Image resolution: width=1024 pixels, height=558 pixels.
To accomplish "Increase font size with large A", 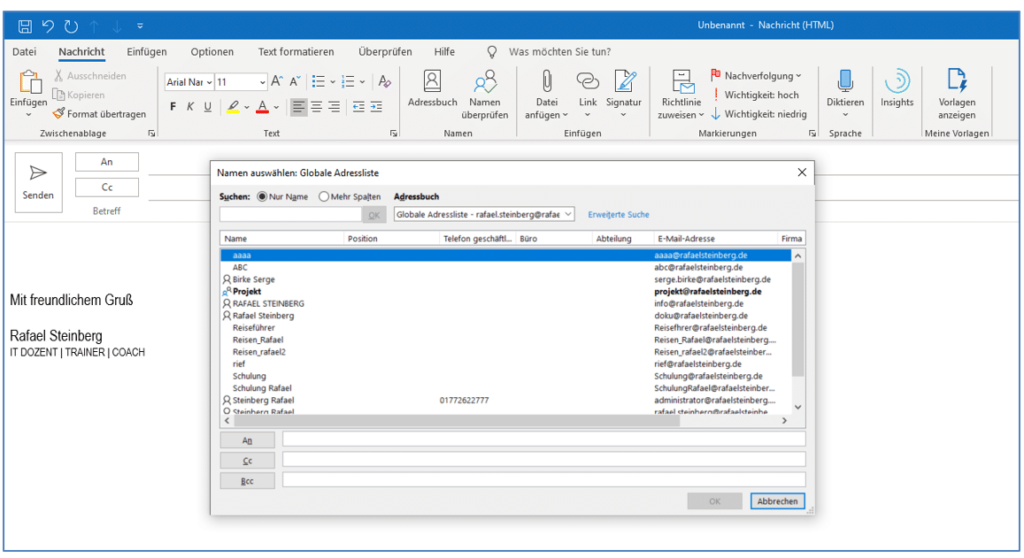I will coord(277,82).
